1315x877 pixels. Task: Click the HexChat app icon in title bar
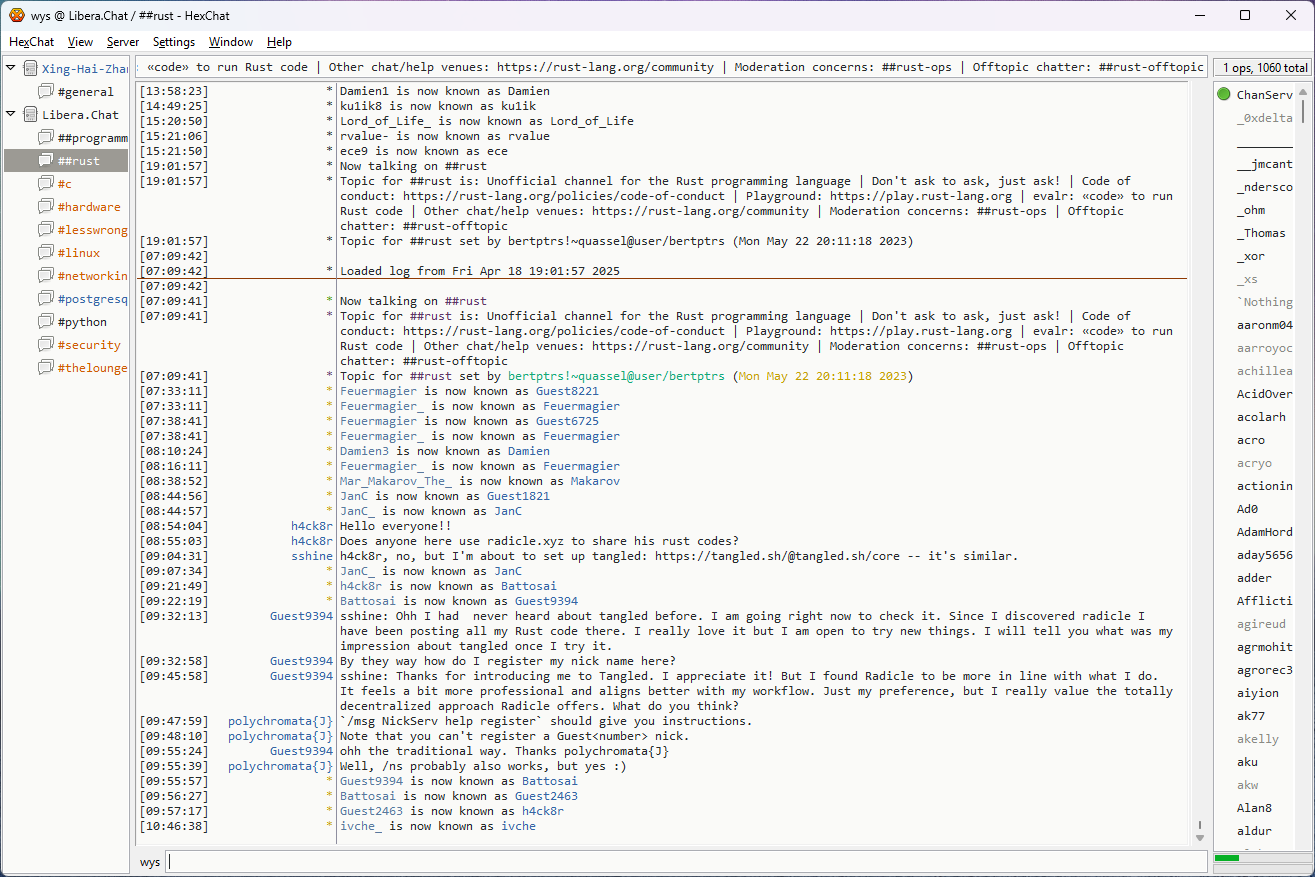(17, 15)
